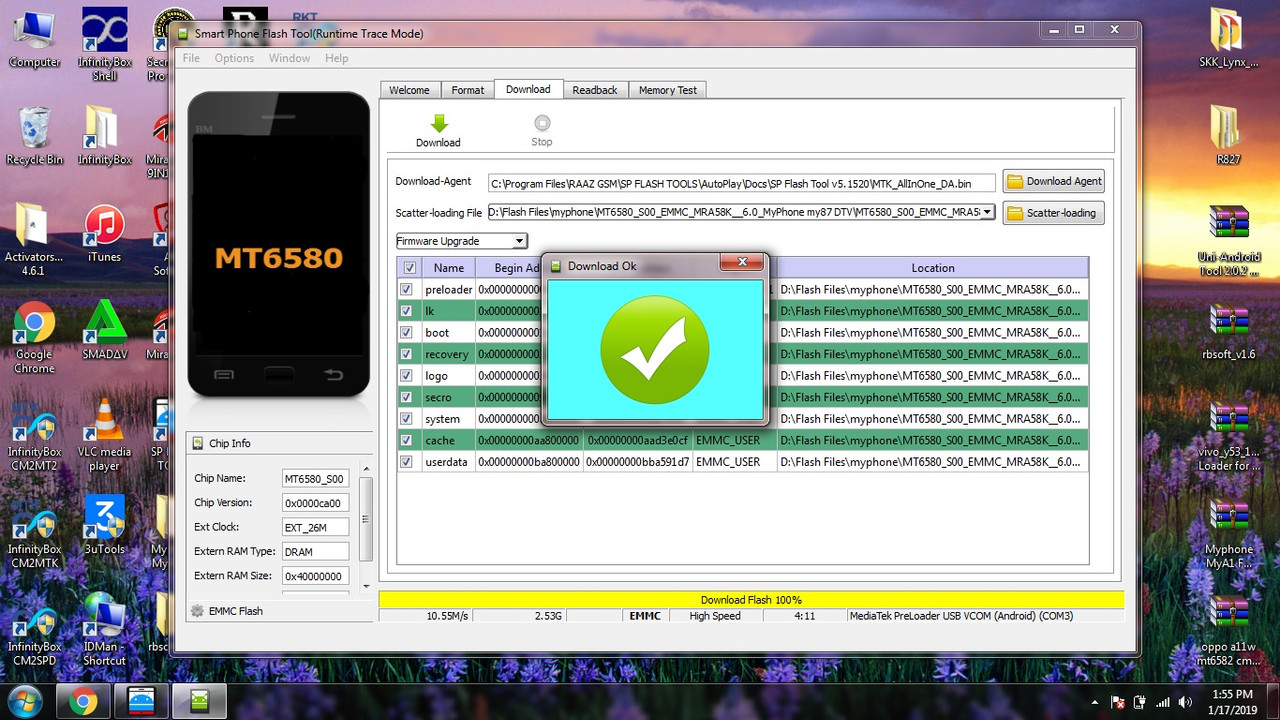The image size is (1280, 720).
Task: Switch to the Welcome tab
Action: point(409,90)
